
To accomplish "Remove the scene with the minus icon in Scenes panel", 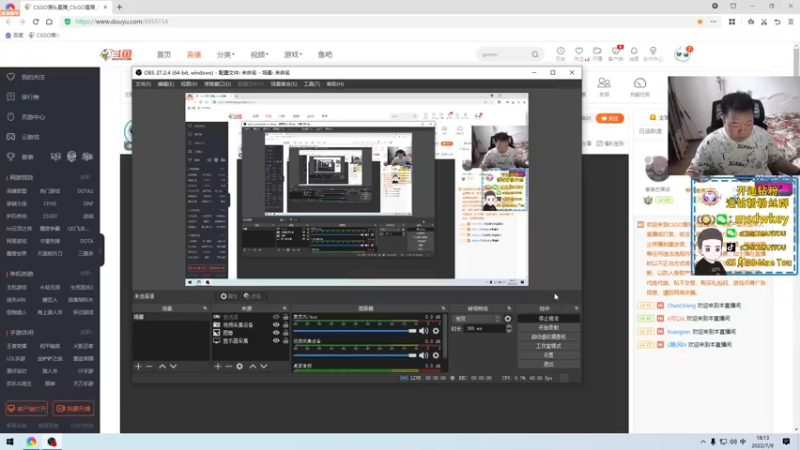I will [149, 366].
